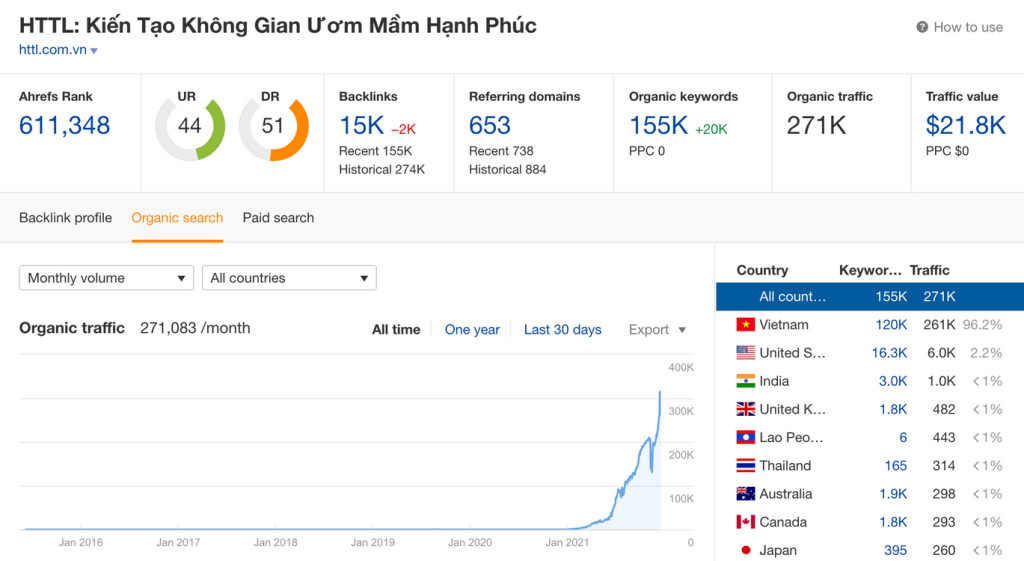Click the Vietnam flag icon
The image size is (1024, 561).
pos(745,325)
